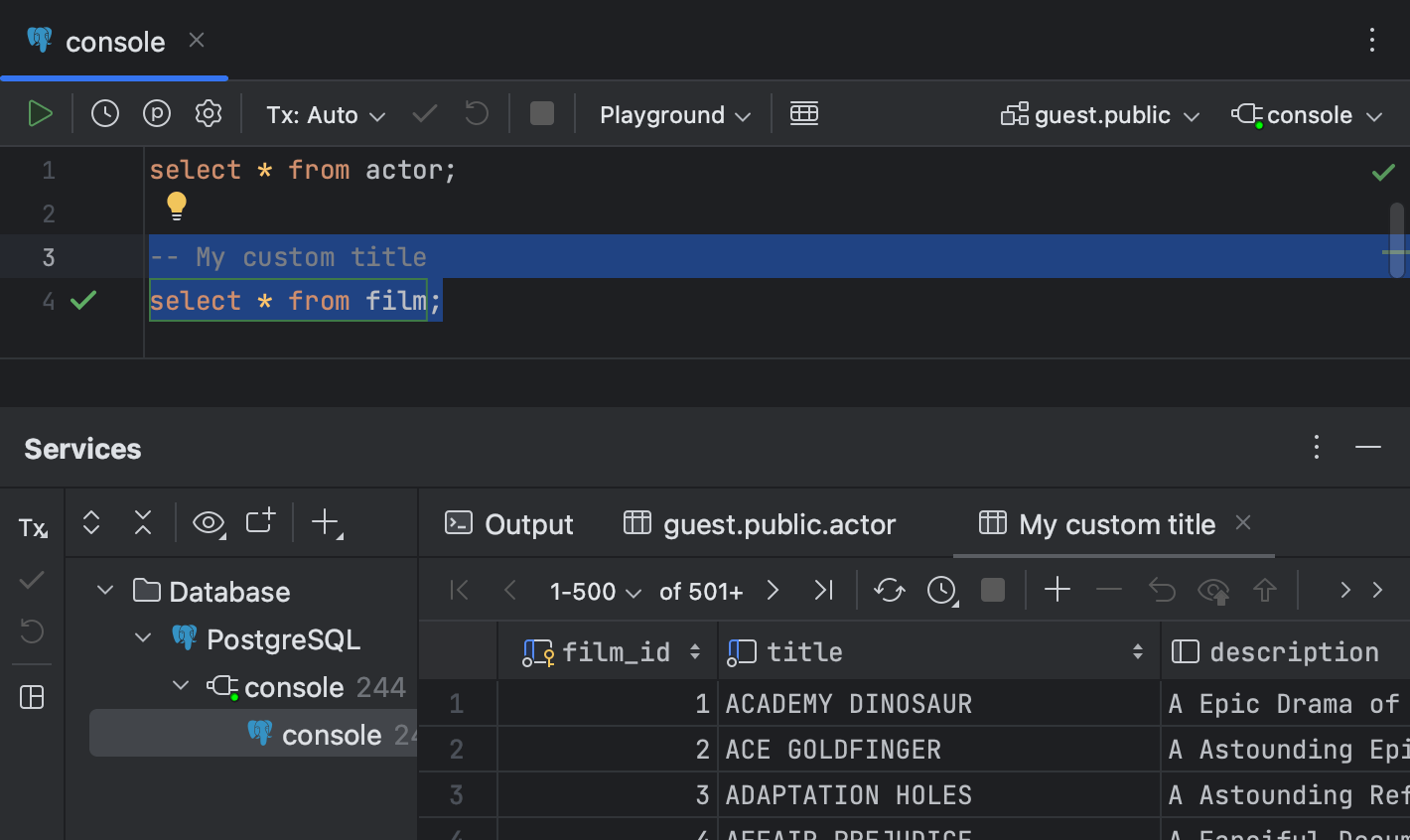Image resolution: width=1410 pixels, height=840 pixels.
Task: Jump to the last page of results
Action: 823,590
